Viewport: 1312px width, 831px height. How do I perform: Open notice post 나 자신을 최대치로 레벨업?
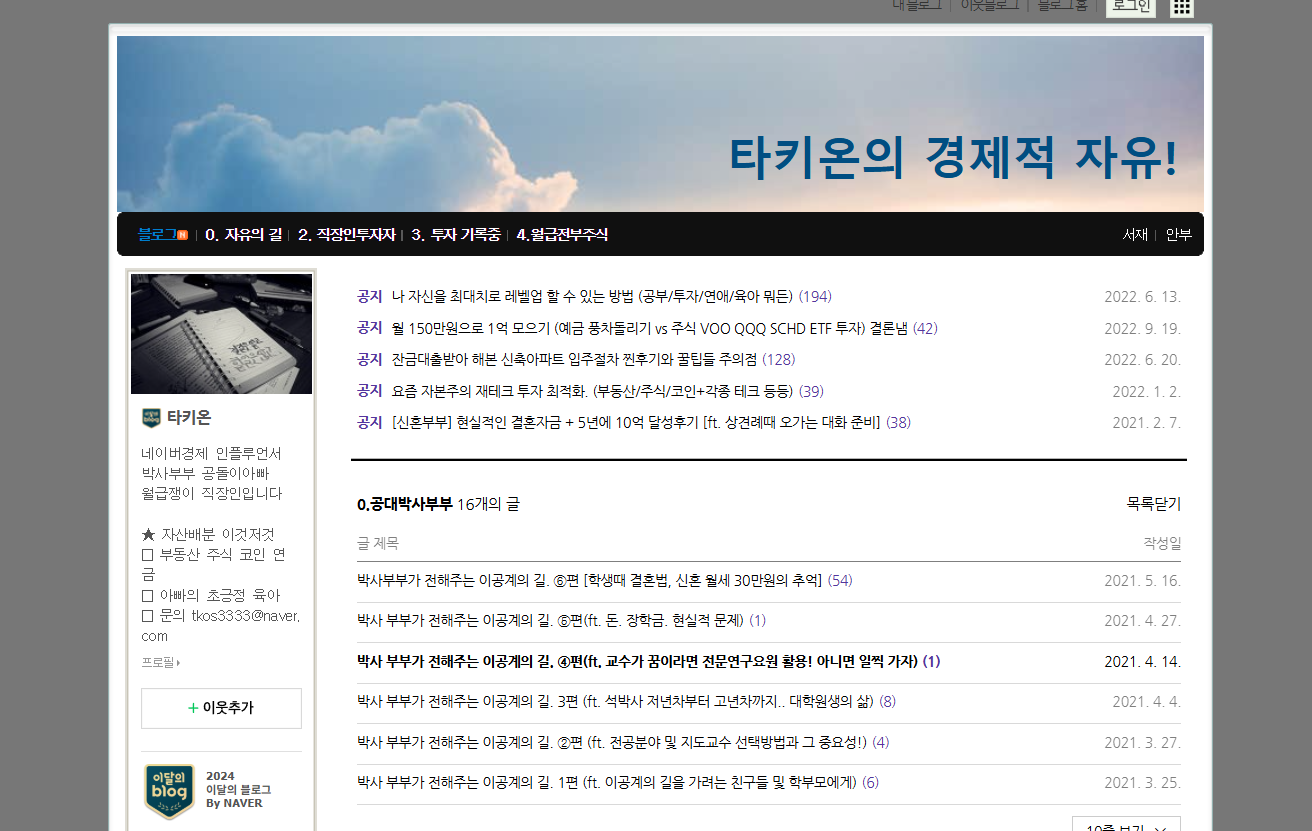pos(593,297)
